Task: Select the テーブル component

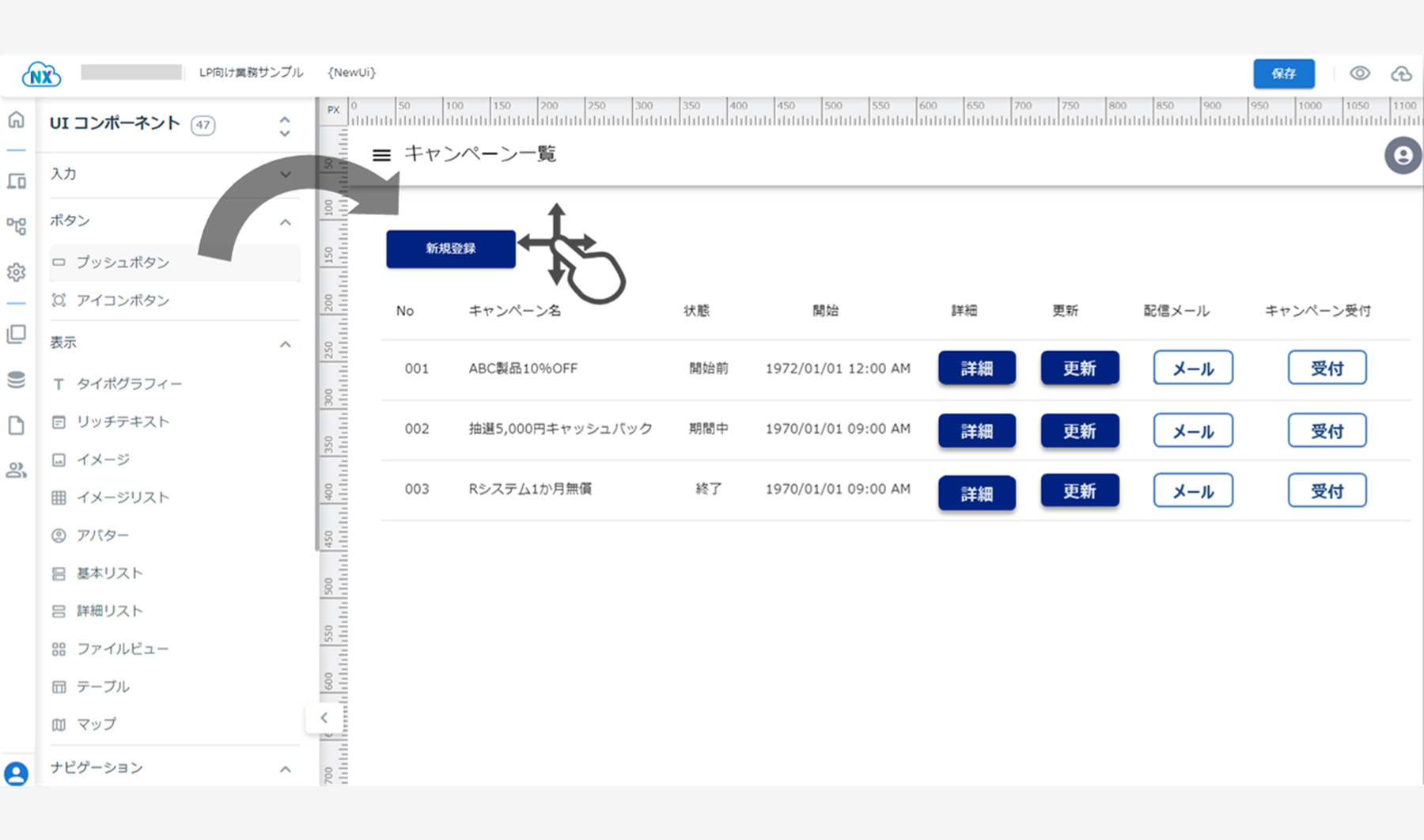Action: tap(103, 687)
